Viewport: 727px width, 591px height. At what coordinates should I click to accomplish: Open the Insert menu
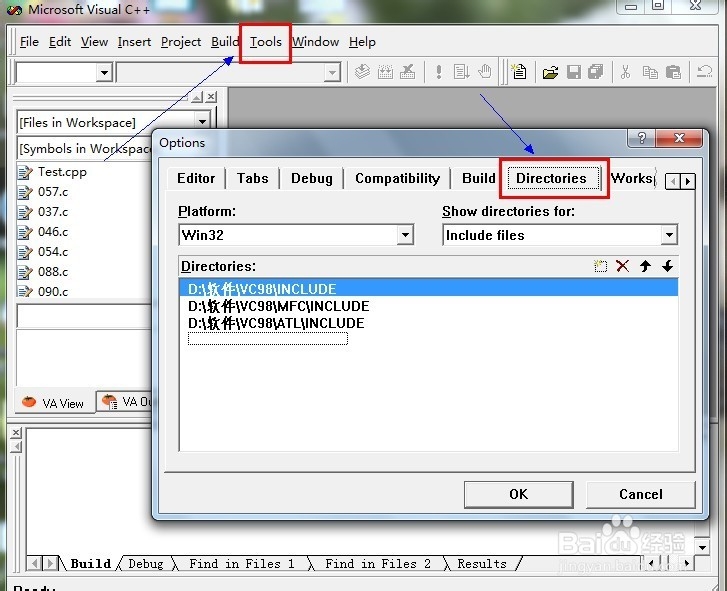pyautogui.click(x=134, y=42)
